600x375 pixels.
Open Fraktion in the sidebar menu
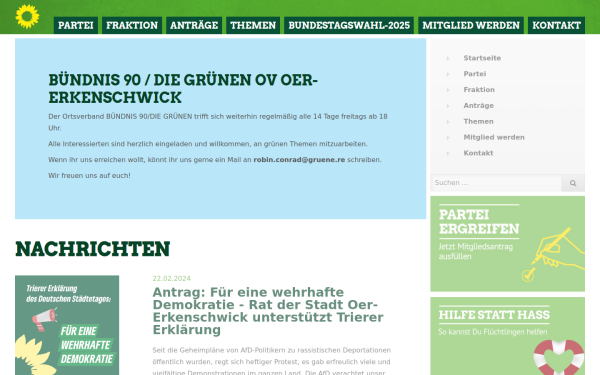479,90
